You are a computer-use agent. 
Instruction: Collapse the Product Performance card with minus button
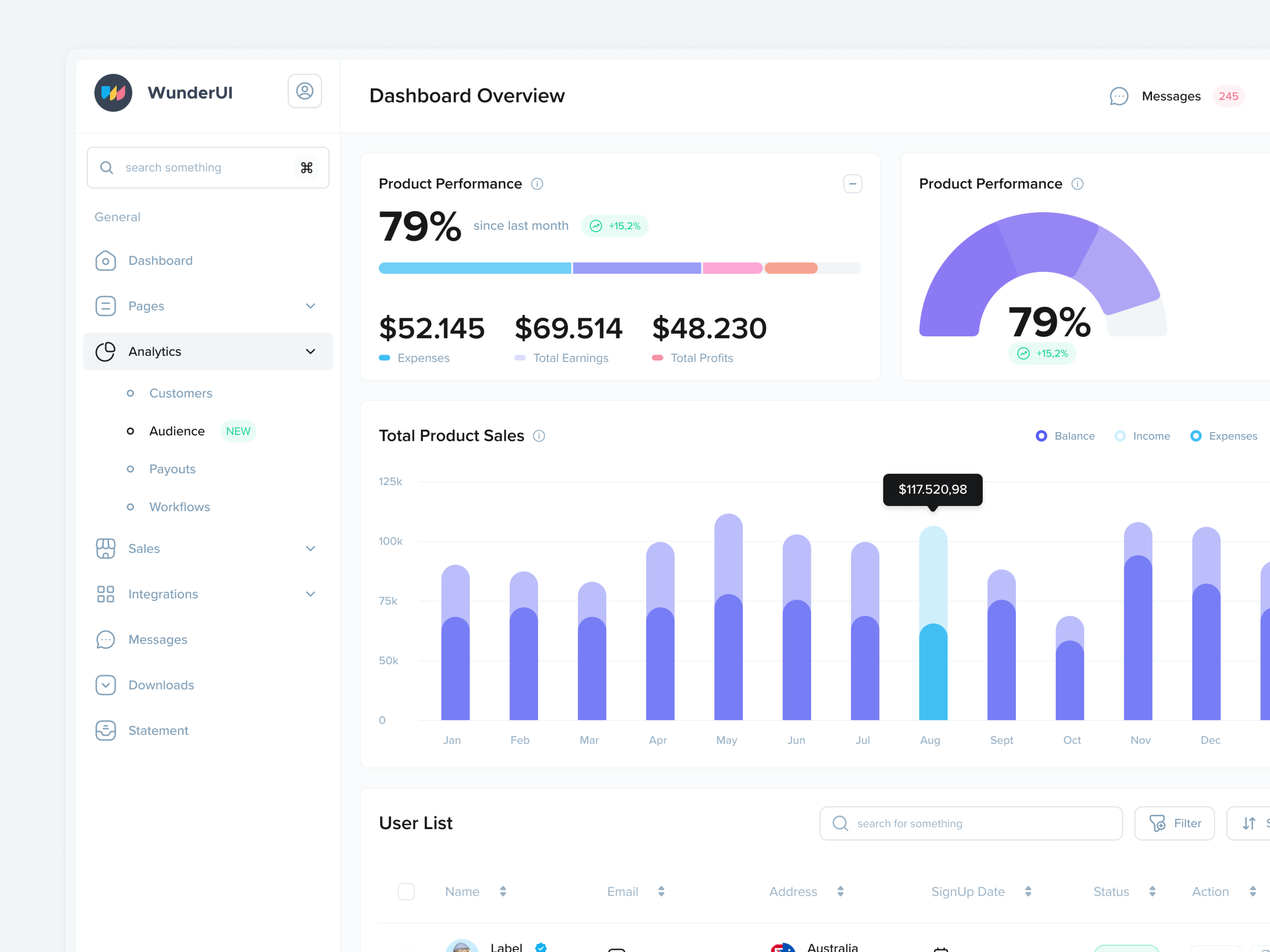(853, 184)
